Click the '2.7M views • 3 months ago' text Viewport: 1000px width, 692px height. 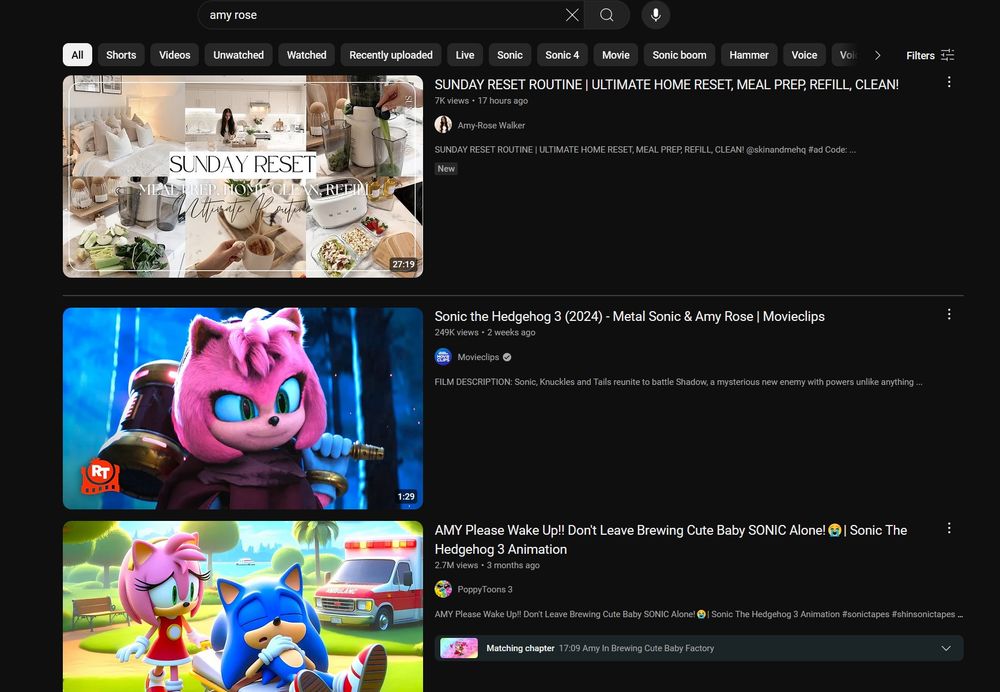(x=487, y=565)
